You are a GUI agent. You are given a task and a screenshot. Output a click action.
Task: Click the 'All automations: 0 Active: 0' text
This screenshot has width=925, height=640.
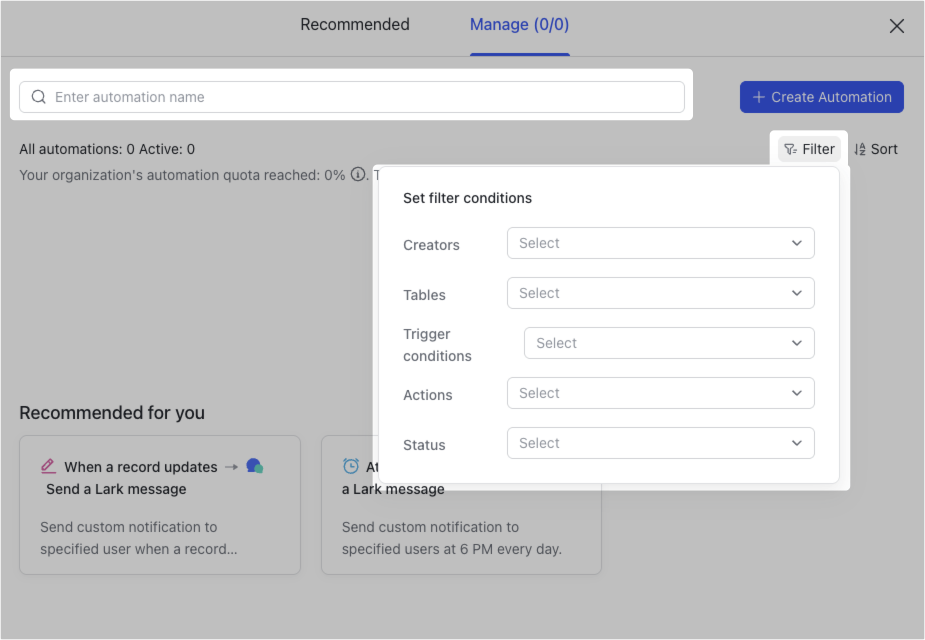click(x=107, y=149)
